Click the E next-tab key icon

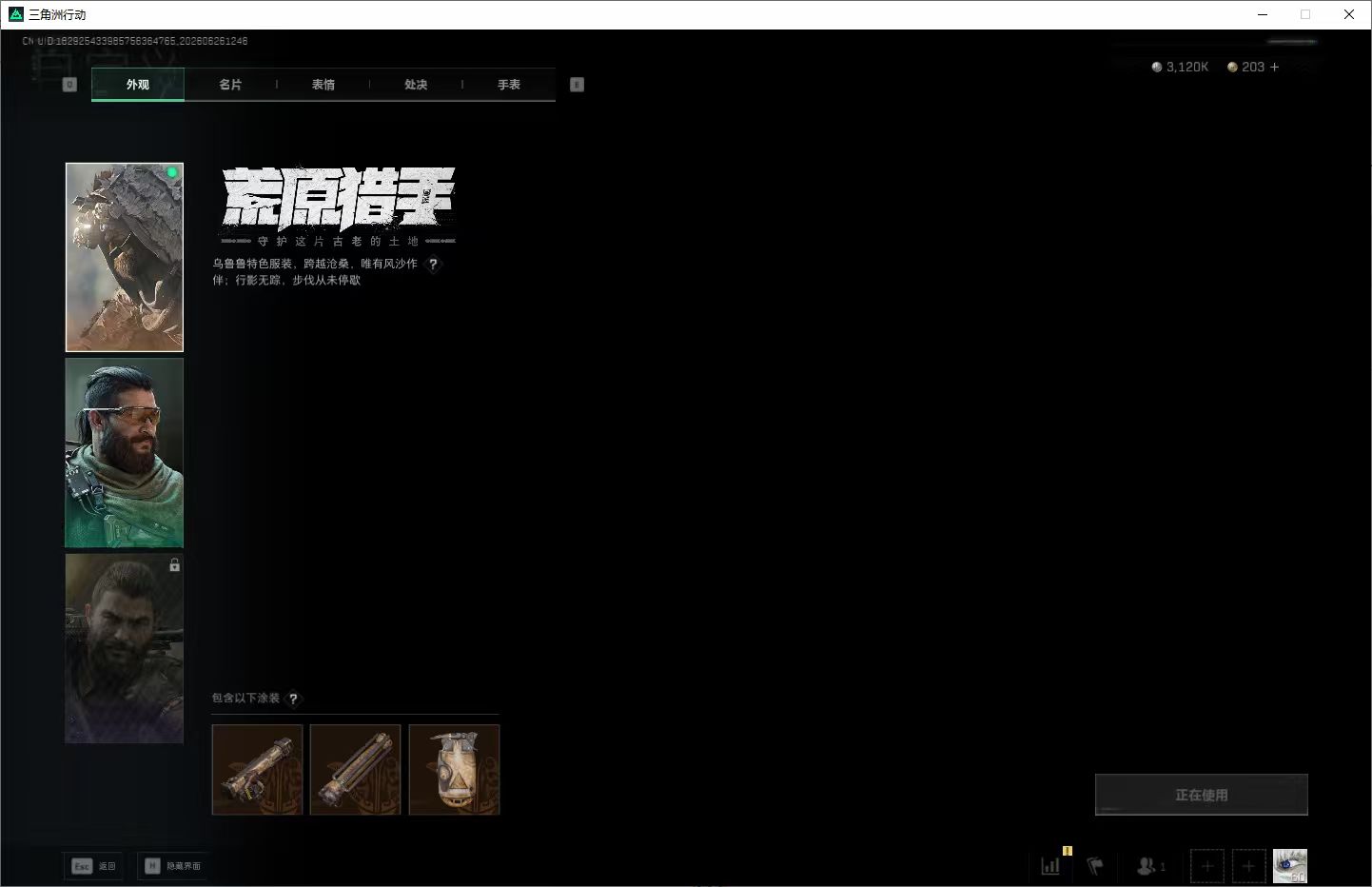coord(577,85)
